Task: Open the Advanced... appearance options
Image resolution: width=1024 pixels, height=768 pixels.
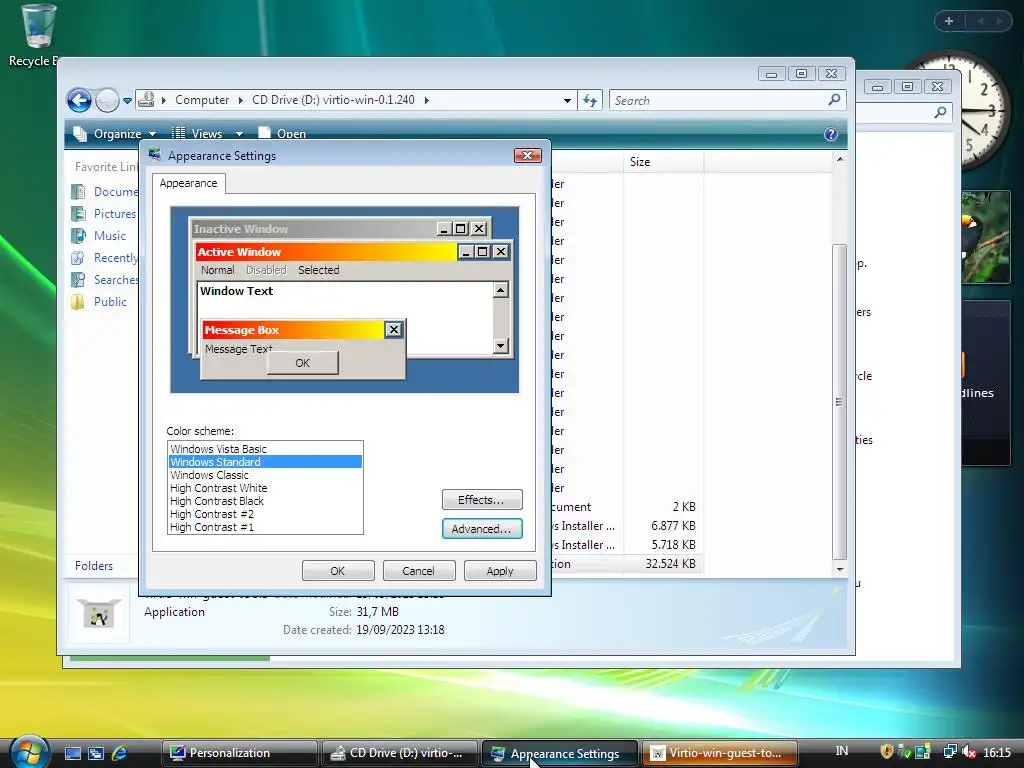Action: (482, 529)
